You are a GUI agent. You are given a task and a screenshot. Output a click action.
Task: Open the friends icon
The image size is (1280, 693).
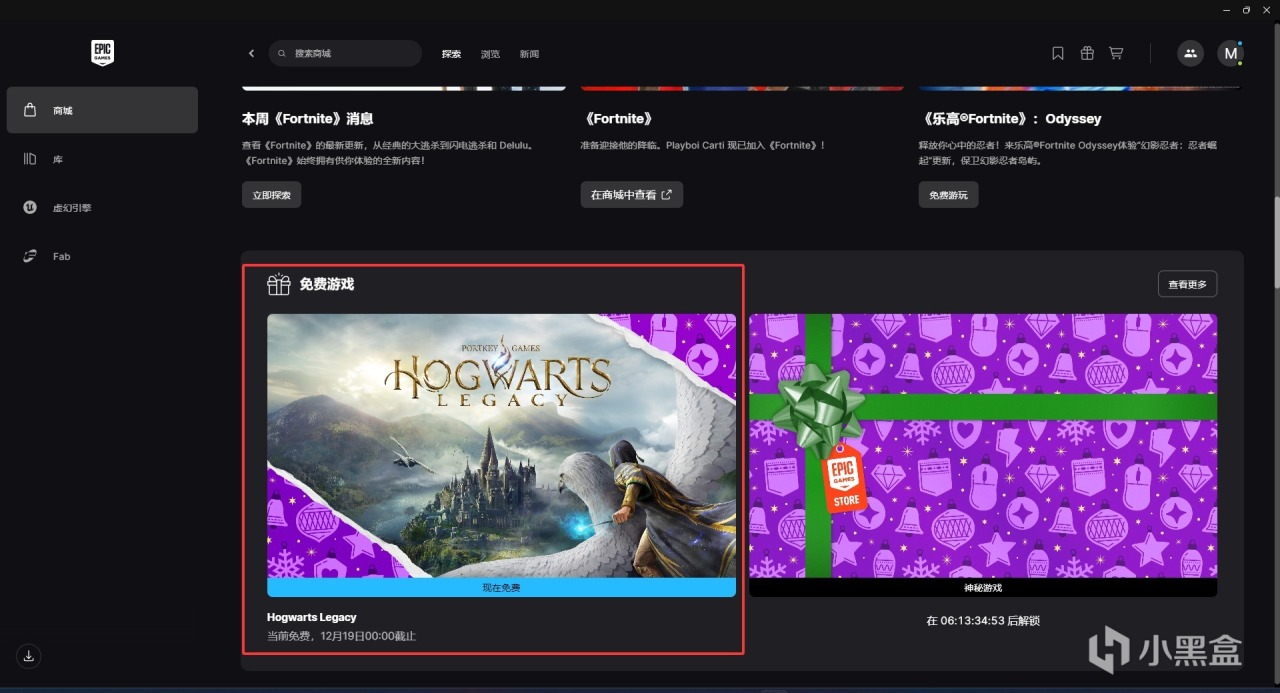(x=1190, y=53)
